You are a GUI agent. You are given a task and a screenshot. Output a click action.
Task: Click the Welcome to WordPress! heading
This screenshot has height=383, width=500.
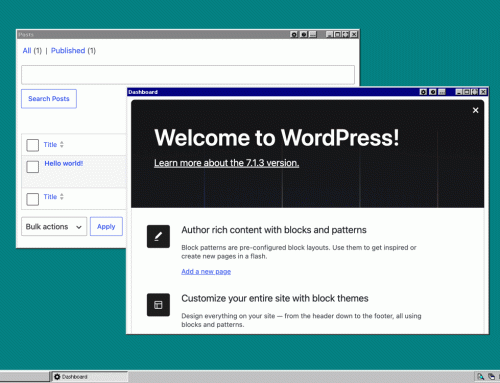pos(277,138)
